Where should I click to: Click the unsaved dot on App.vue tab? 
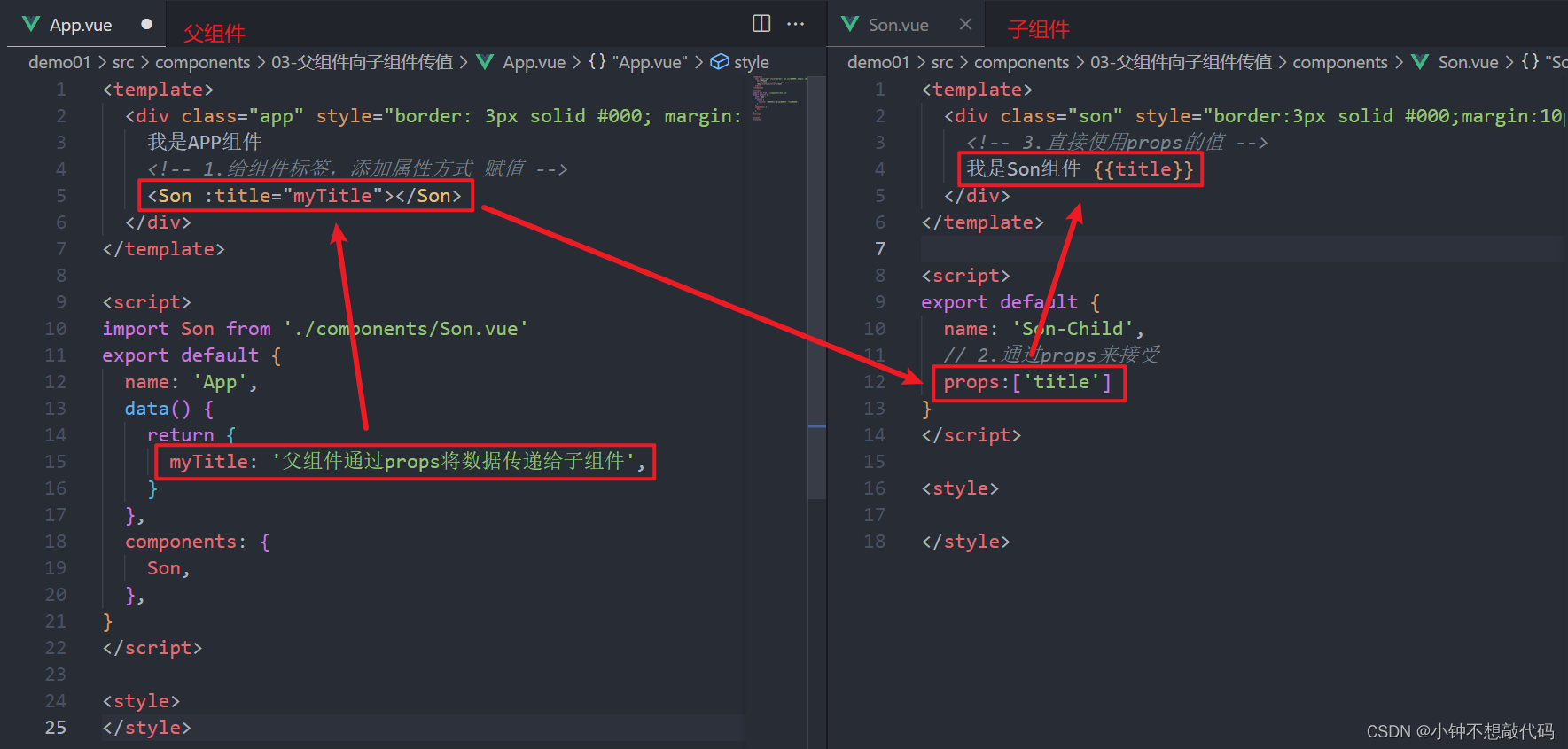point(146,24)
